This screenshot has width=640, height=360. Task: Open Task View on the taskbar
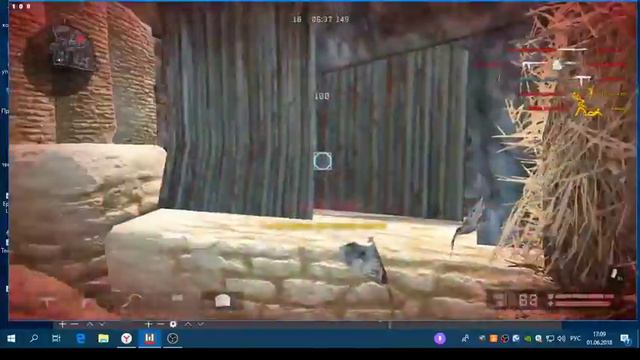56,338
